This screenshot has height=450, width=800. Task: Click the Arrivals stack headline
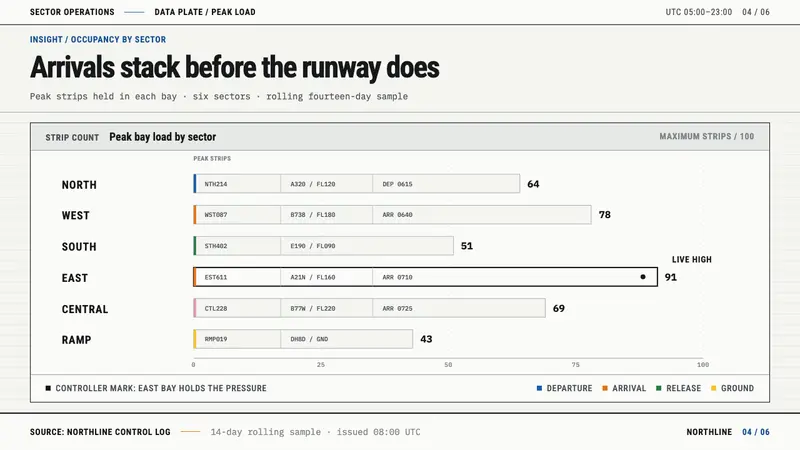[235, 68]
